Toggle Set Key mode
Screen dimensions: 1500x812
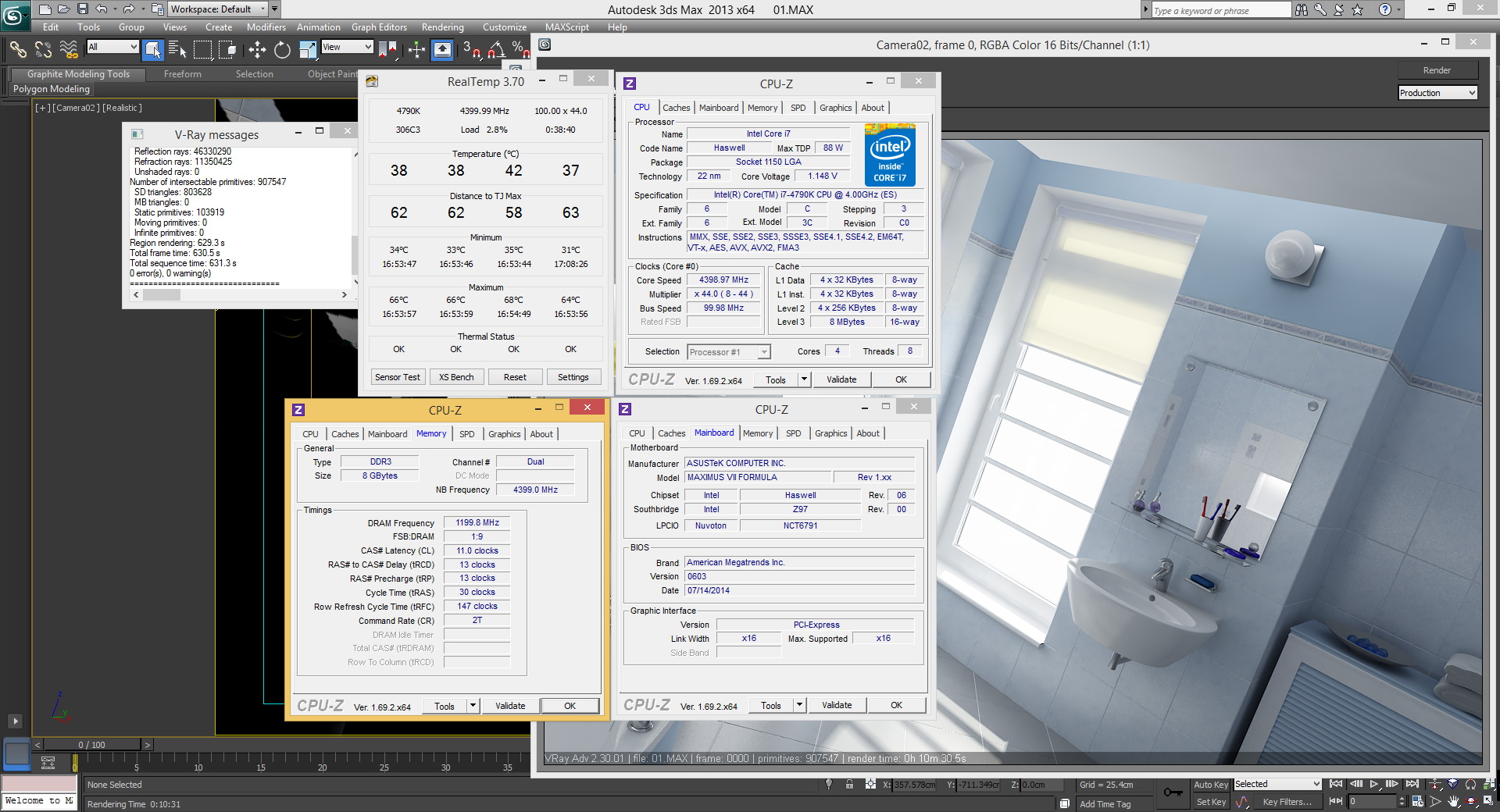[1211, 802]
